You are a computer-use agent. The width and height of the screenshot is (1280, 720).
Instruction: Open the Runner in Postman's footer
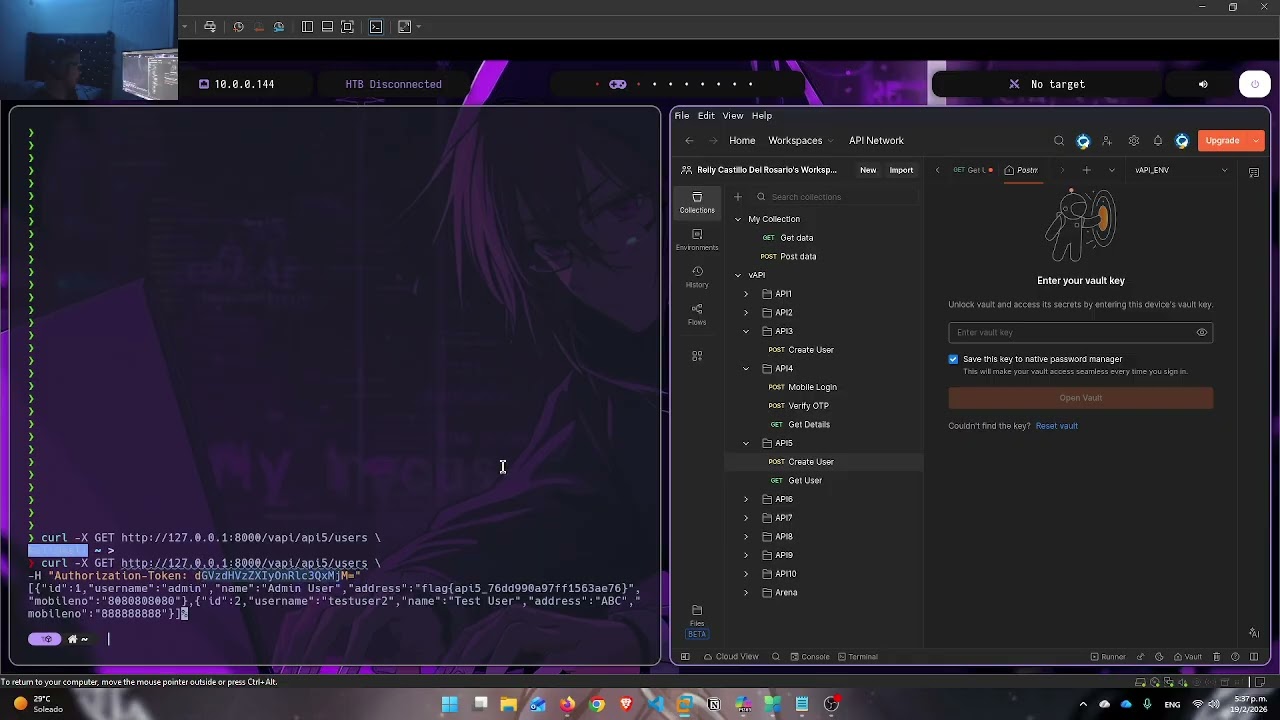[1108, 657]
